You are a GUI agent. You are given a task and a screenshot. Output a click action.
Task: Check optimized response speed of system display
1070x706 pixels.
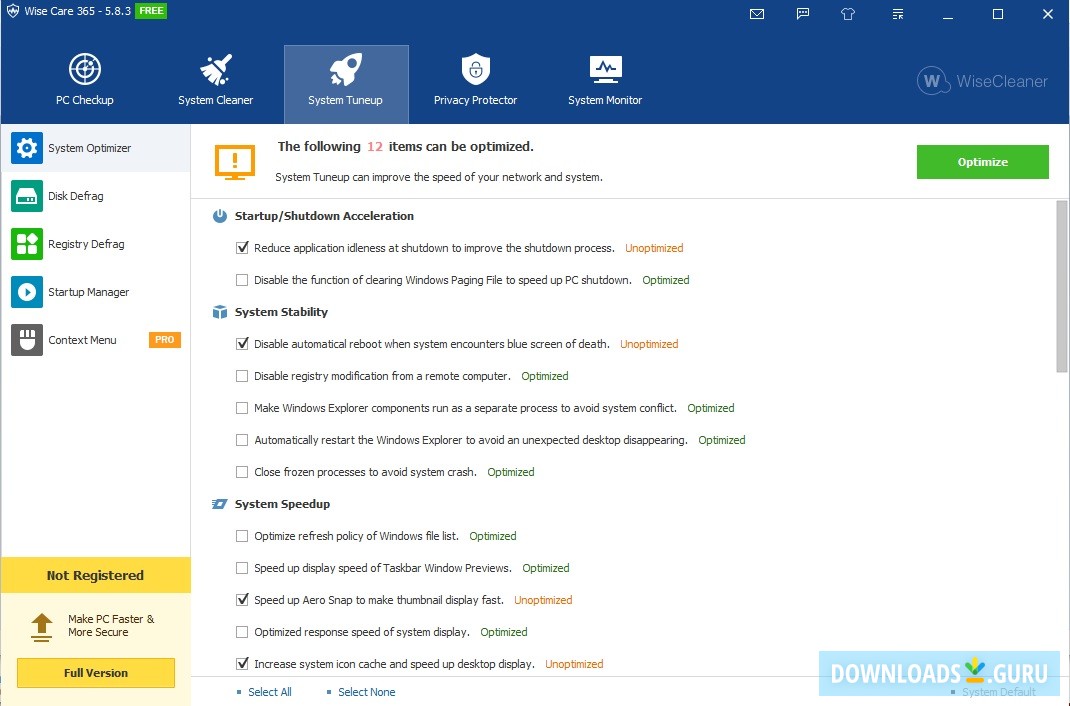point(242,632)
